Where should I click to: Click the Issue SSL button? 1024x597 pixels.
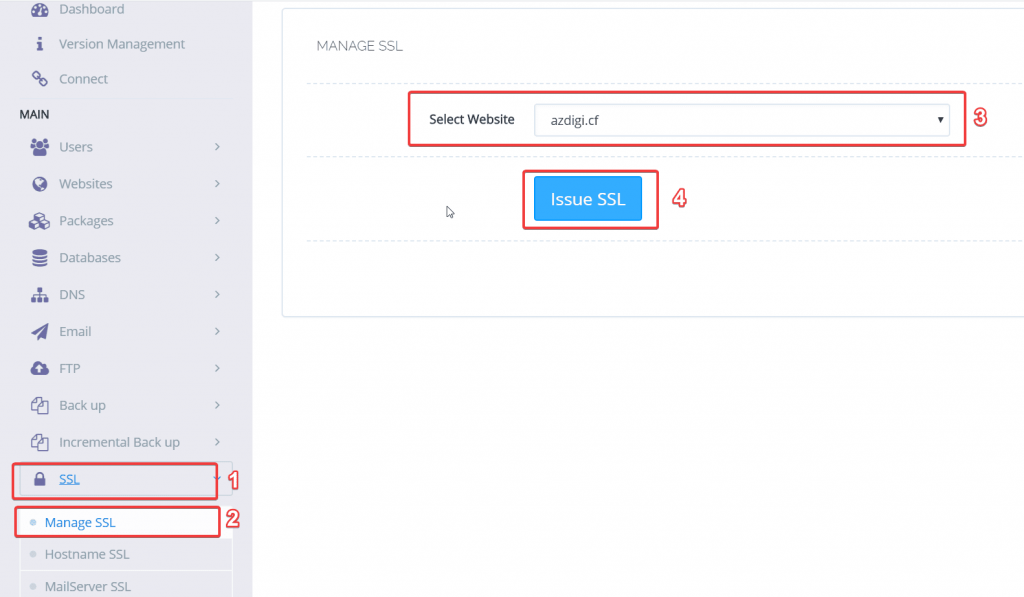click(590, 199)
